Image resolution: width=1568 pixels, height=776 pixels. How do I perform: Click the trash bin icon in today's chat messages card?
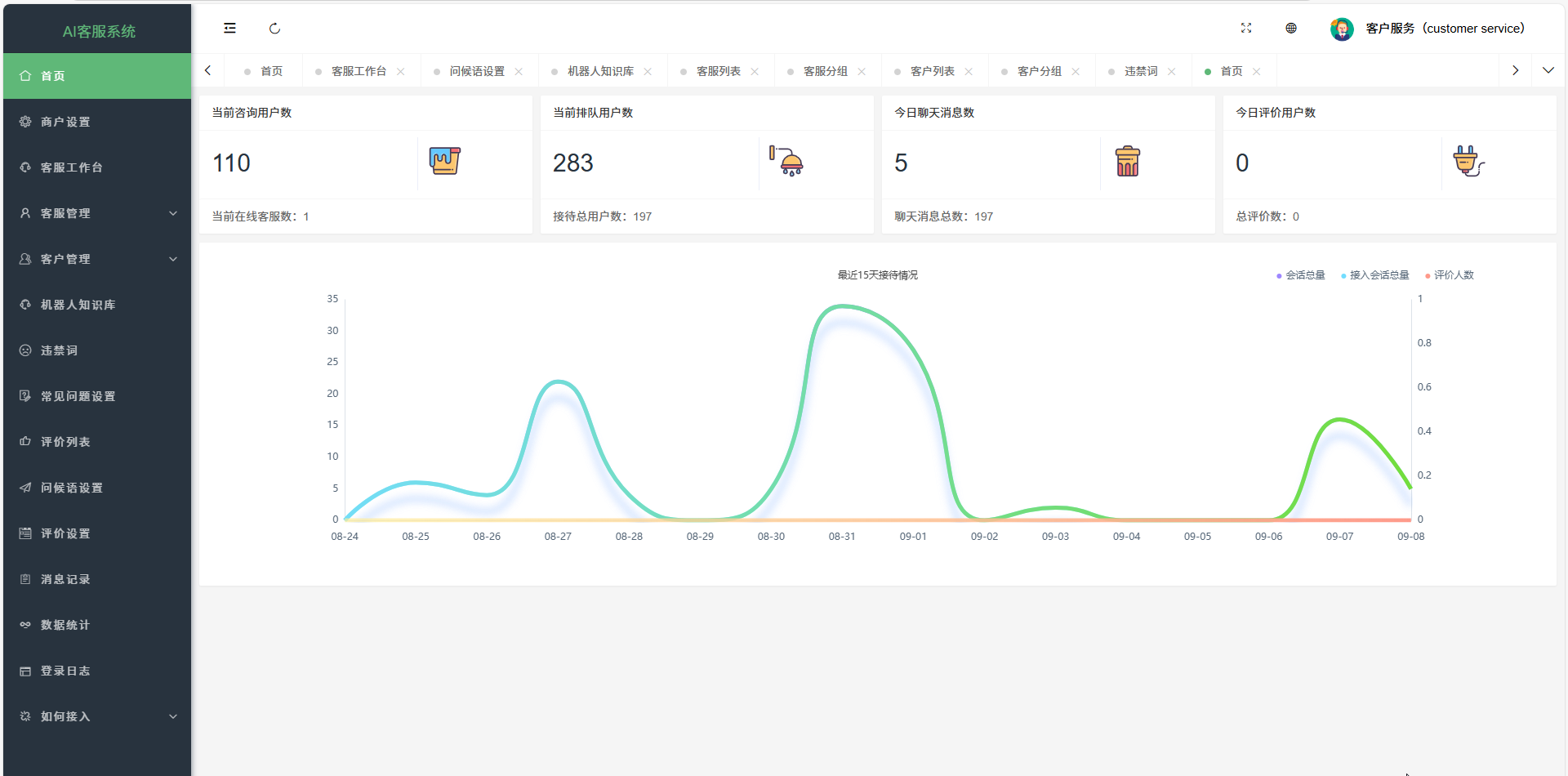pos(1127,162)
